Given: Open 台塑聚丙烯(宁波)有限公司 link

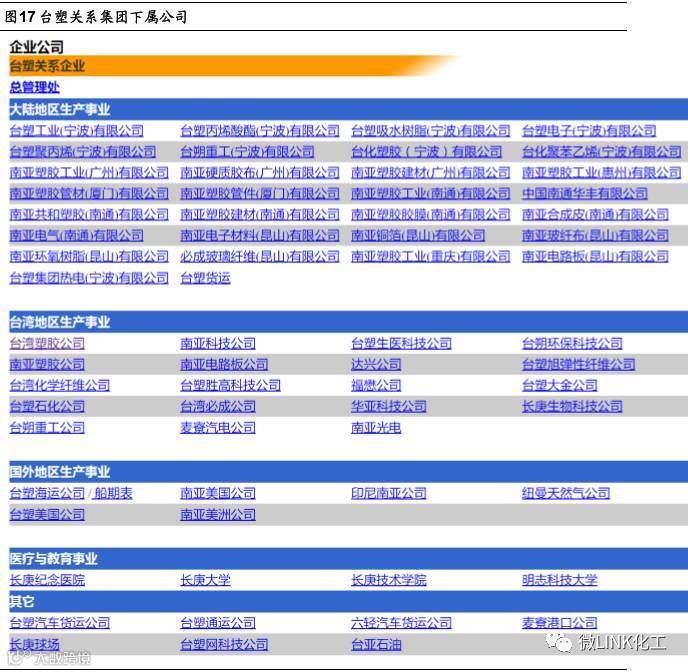Looking at the screenshot, I should [82, 152].
